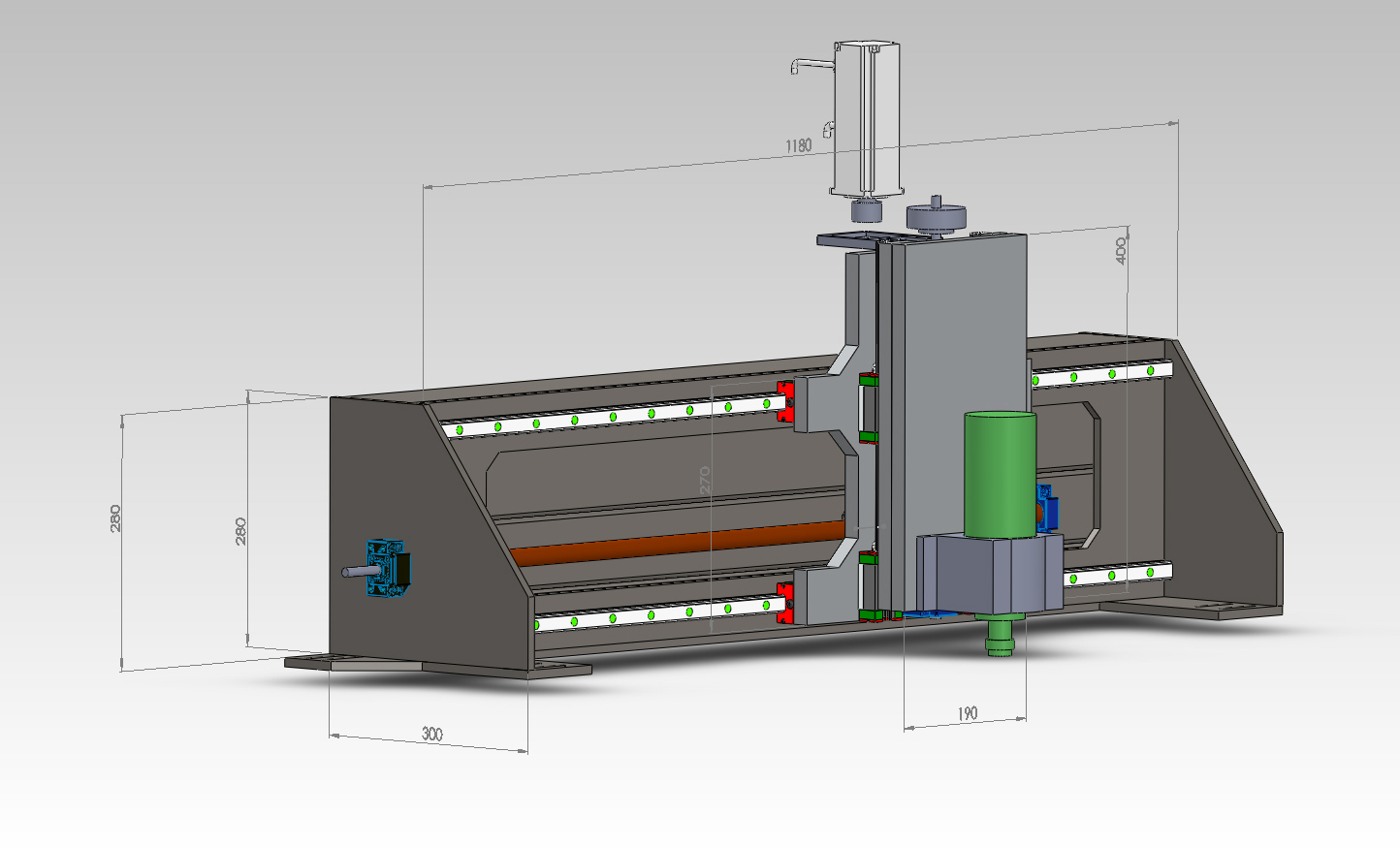
Task: Click the lower left linear guide rail
Action: coord(659,612)
